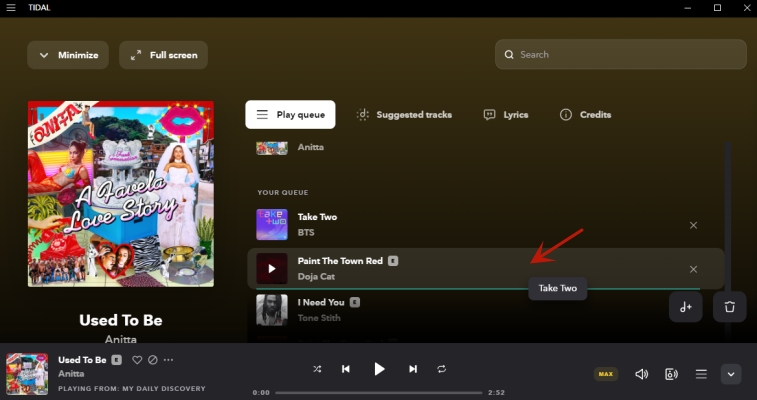The width and height of the screenshot is (757, 400).
Task: Click the queue list scrollbar
Action: click(728, 241)
